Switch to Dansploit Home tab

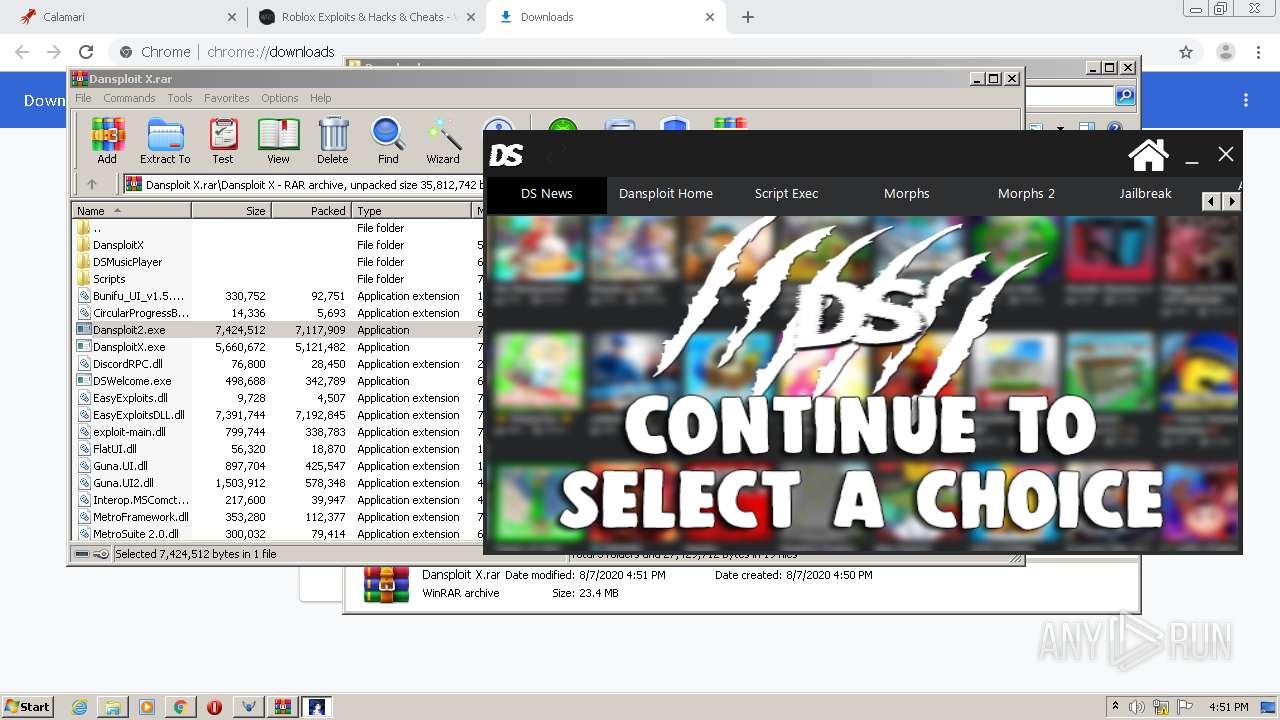[666, 194]
